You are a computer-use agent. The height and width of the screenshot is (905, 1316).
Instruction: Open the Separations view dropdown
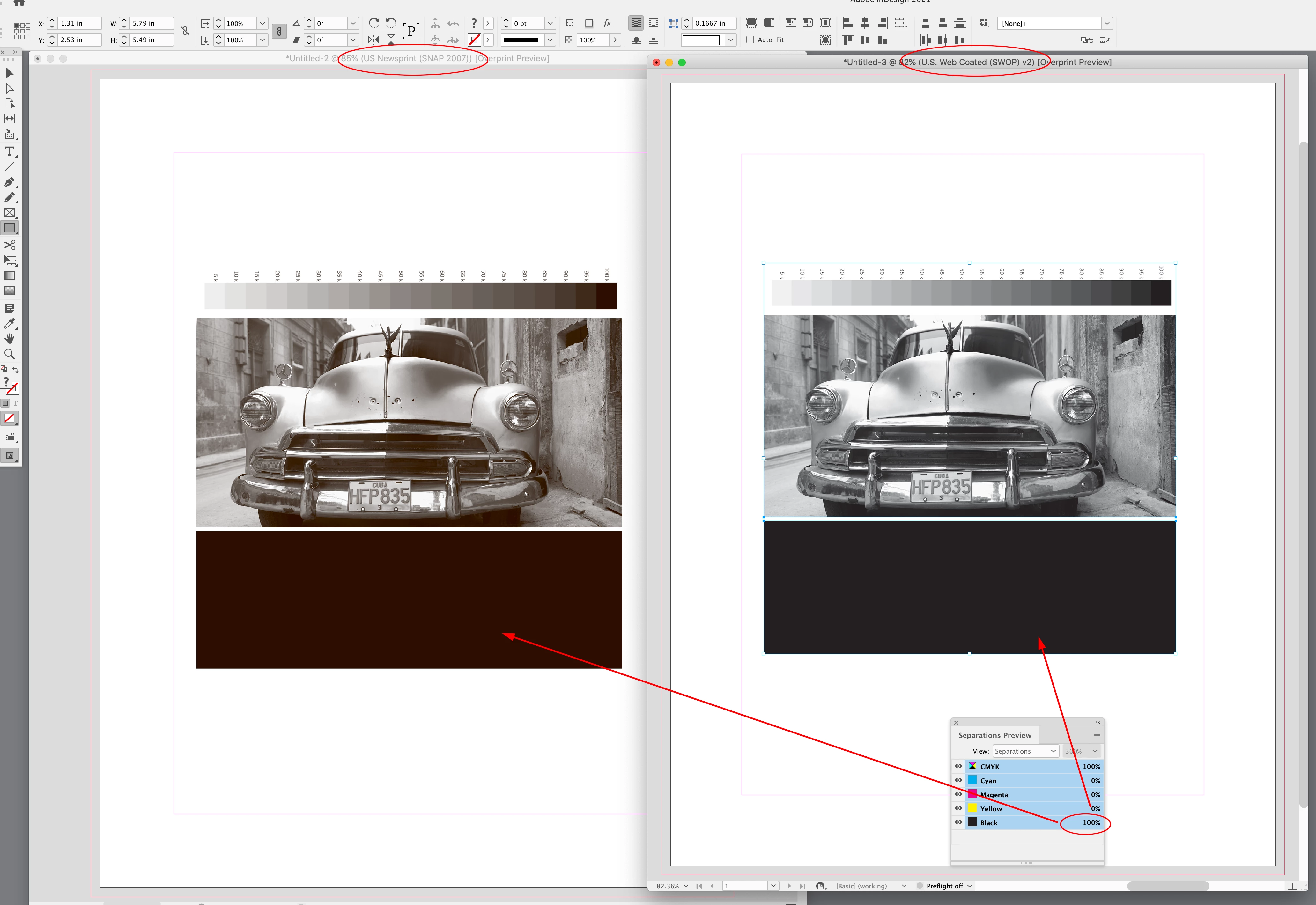pyautogui.click(x=1025, y=751)
